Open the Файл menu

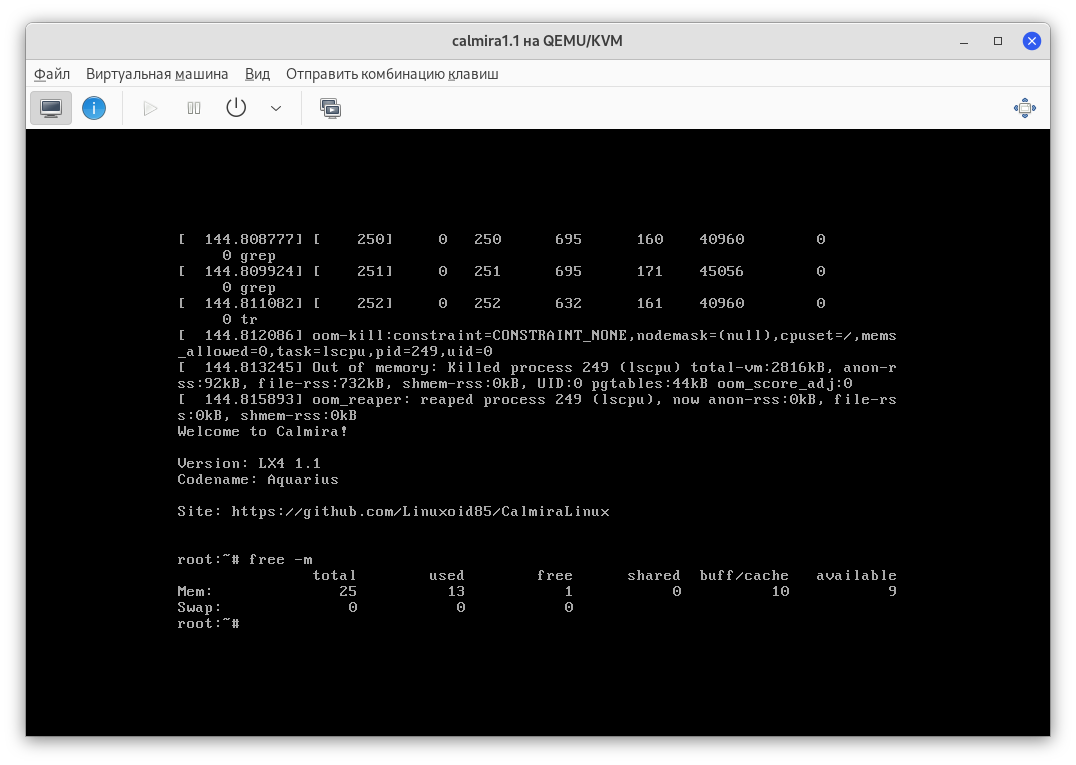tap(52, 74)
